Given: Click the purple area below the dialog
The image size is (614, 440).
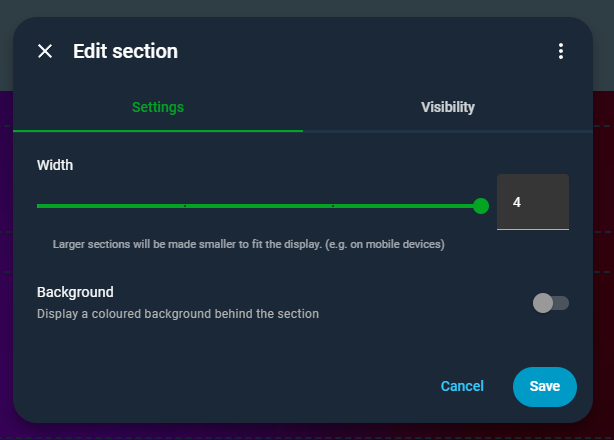Looking at the screenshot, I should (x=300, y=432).
